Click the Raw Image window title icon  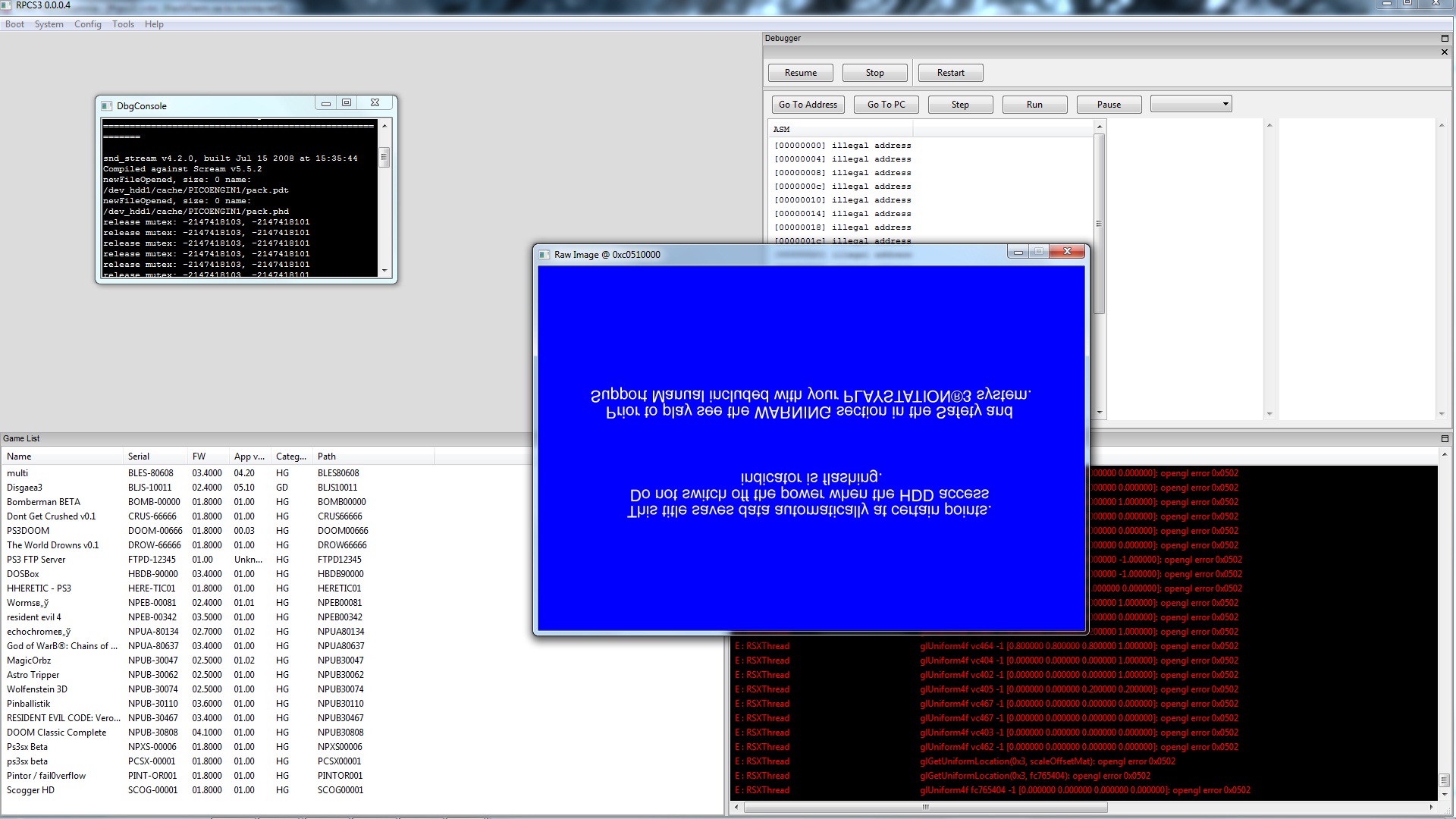[x=544, y=255]
